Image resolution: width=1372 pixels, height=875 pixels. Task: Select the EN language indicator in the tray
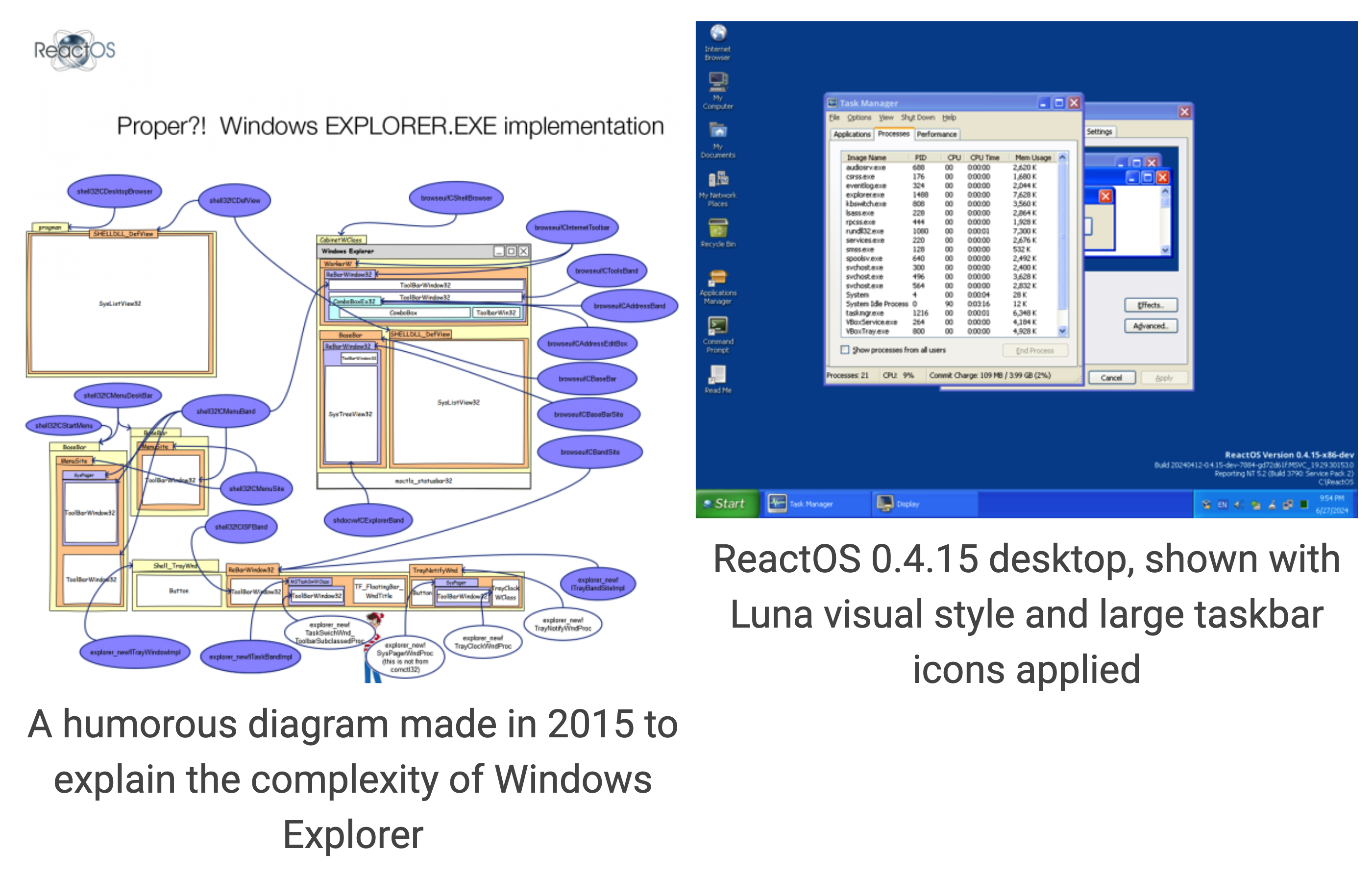click(1223, 505)
